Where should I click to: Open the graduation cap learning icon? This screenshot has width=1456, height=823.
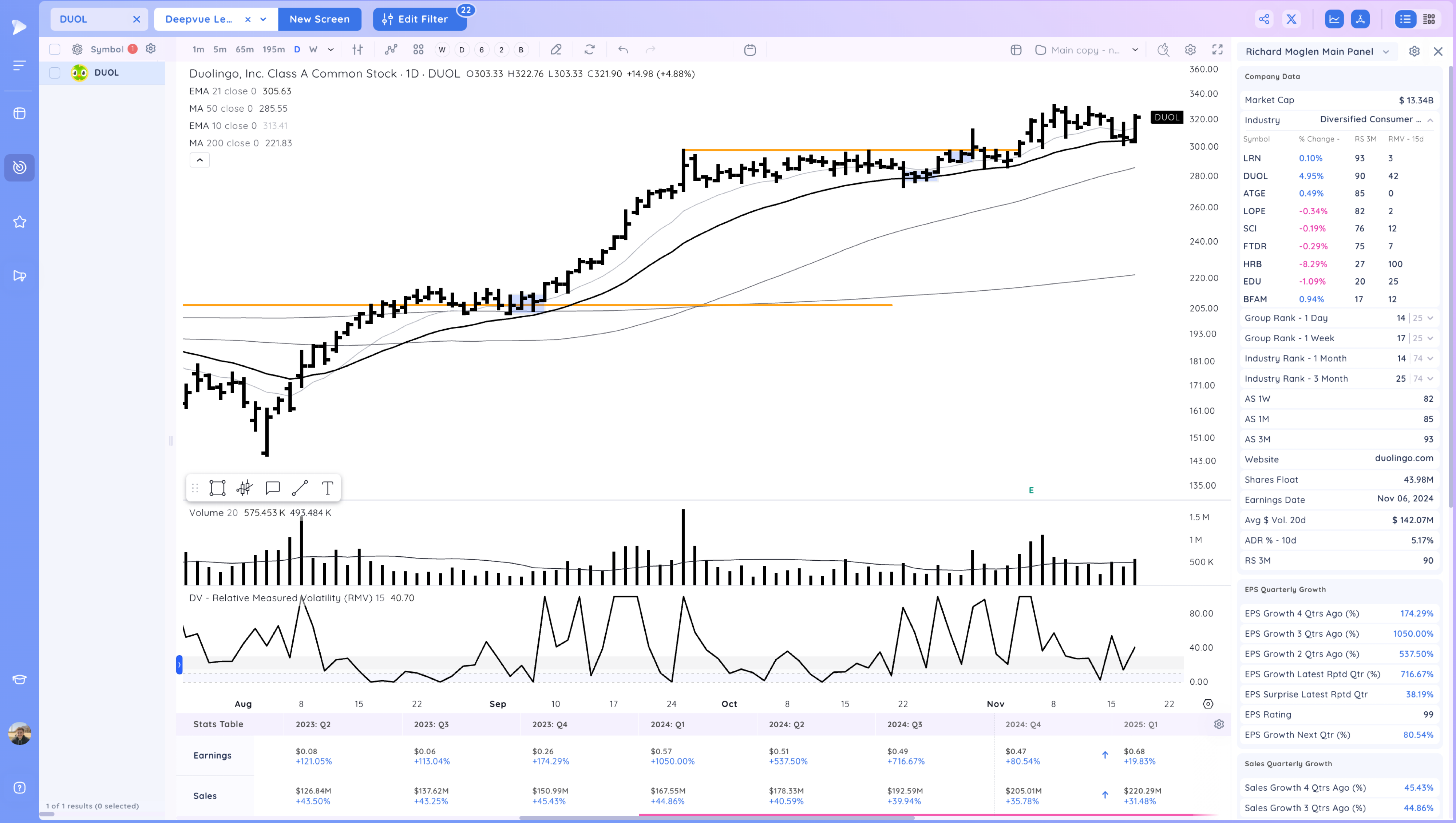(x=19, y=679)
